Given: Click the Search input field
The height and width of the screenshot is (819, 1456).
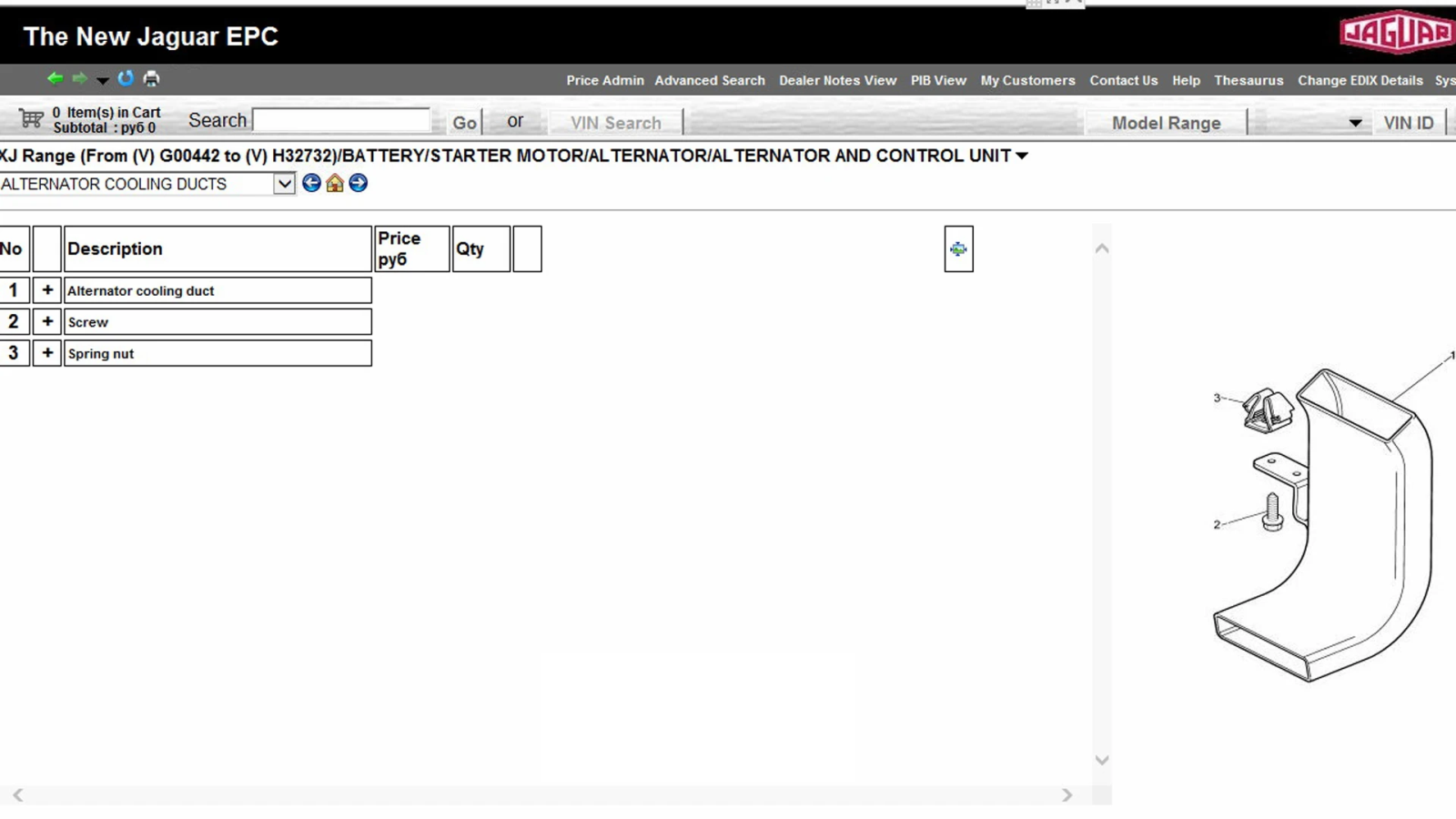Looking at the screenshot, I should coord(341,120).
